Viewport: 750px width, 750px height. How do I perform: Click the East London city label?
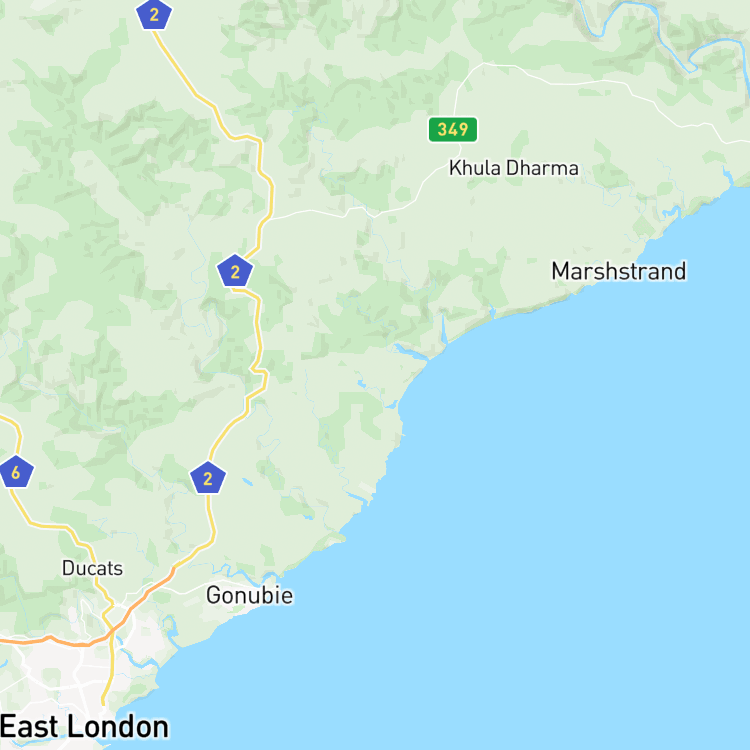[x=84, y=727]
